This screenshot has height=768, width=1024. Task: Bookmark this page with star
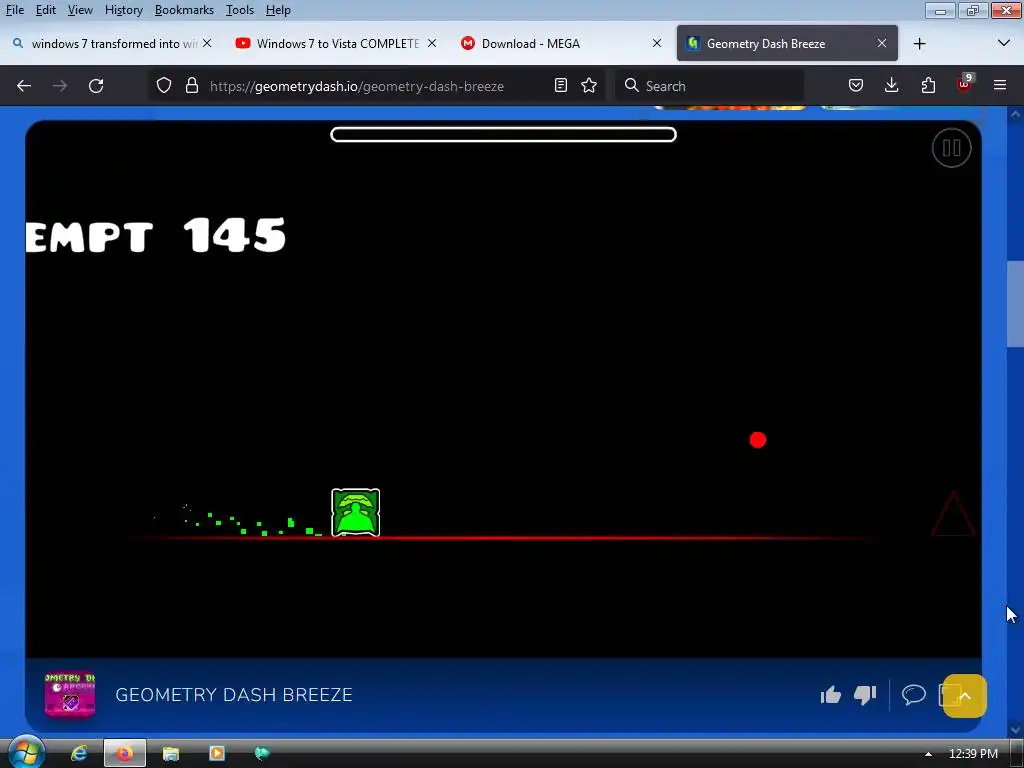(x=589, y=86)
